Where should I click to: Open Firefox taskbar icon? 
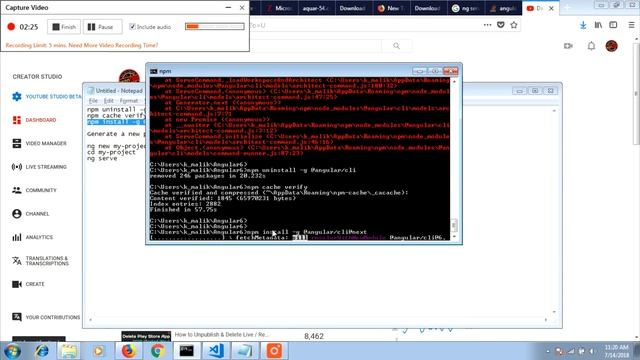[x=128, y=351]
